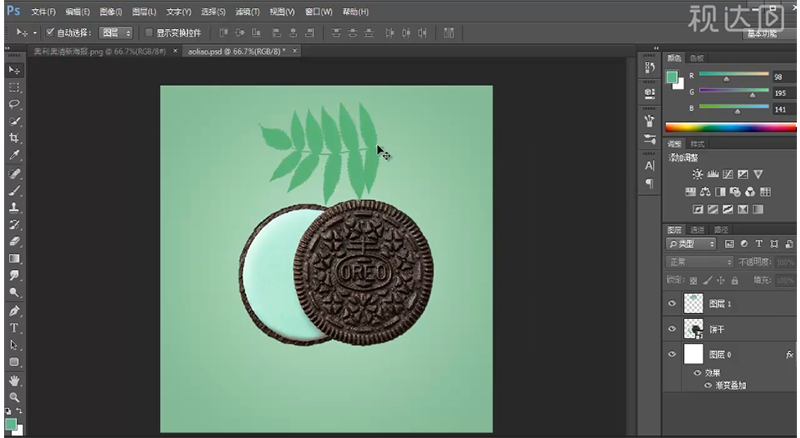Image resolution: width=800 pixels, height=438 pixels.
Task: Hide the 饼干 layer
Action: point(672,329)
